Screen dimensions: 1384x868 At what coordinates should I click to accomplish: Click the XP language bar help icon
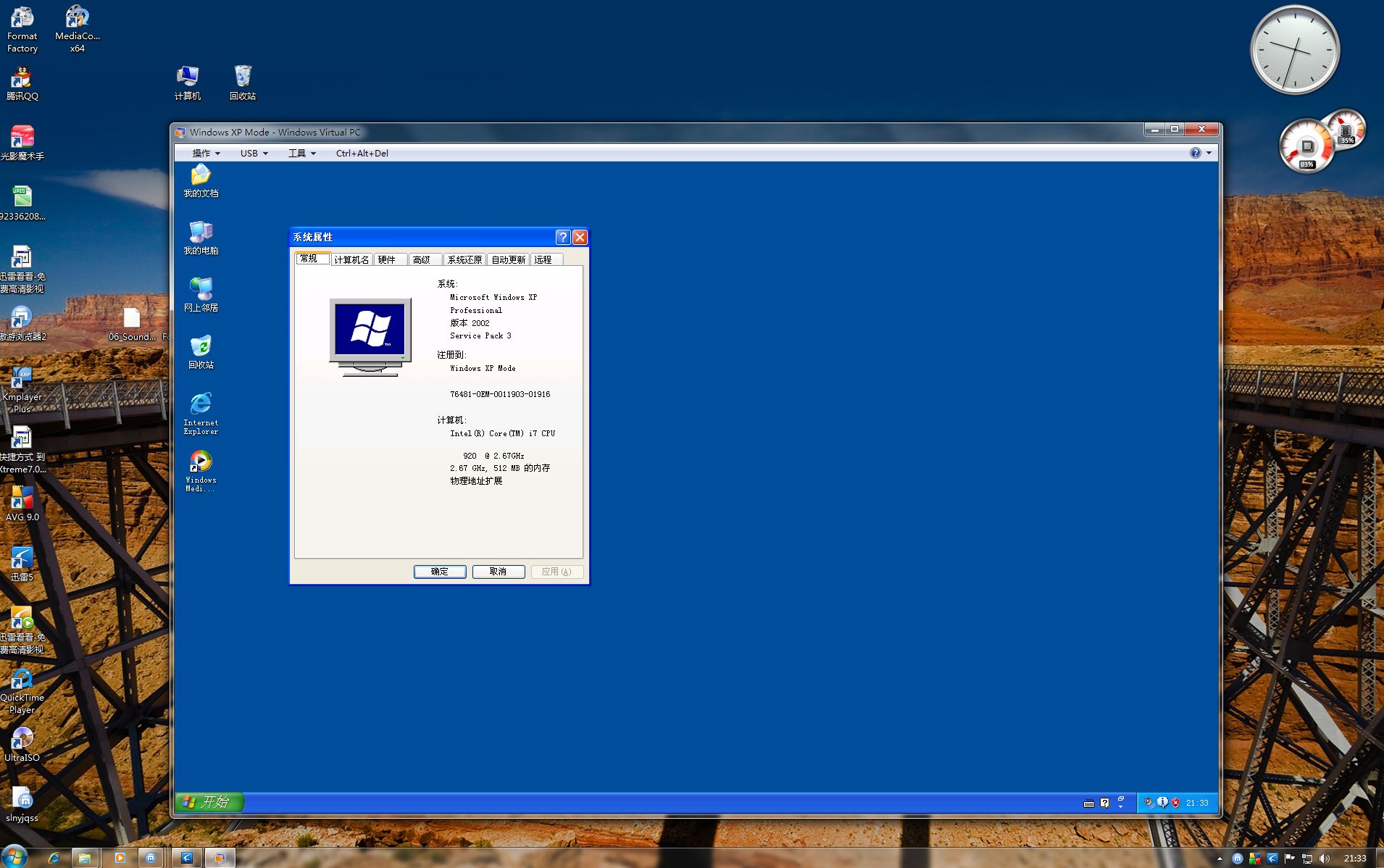(1104, 803)
